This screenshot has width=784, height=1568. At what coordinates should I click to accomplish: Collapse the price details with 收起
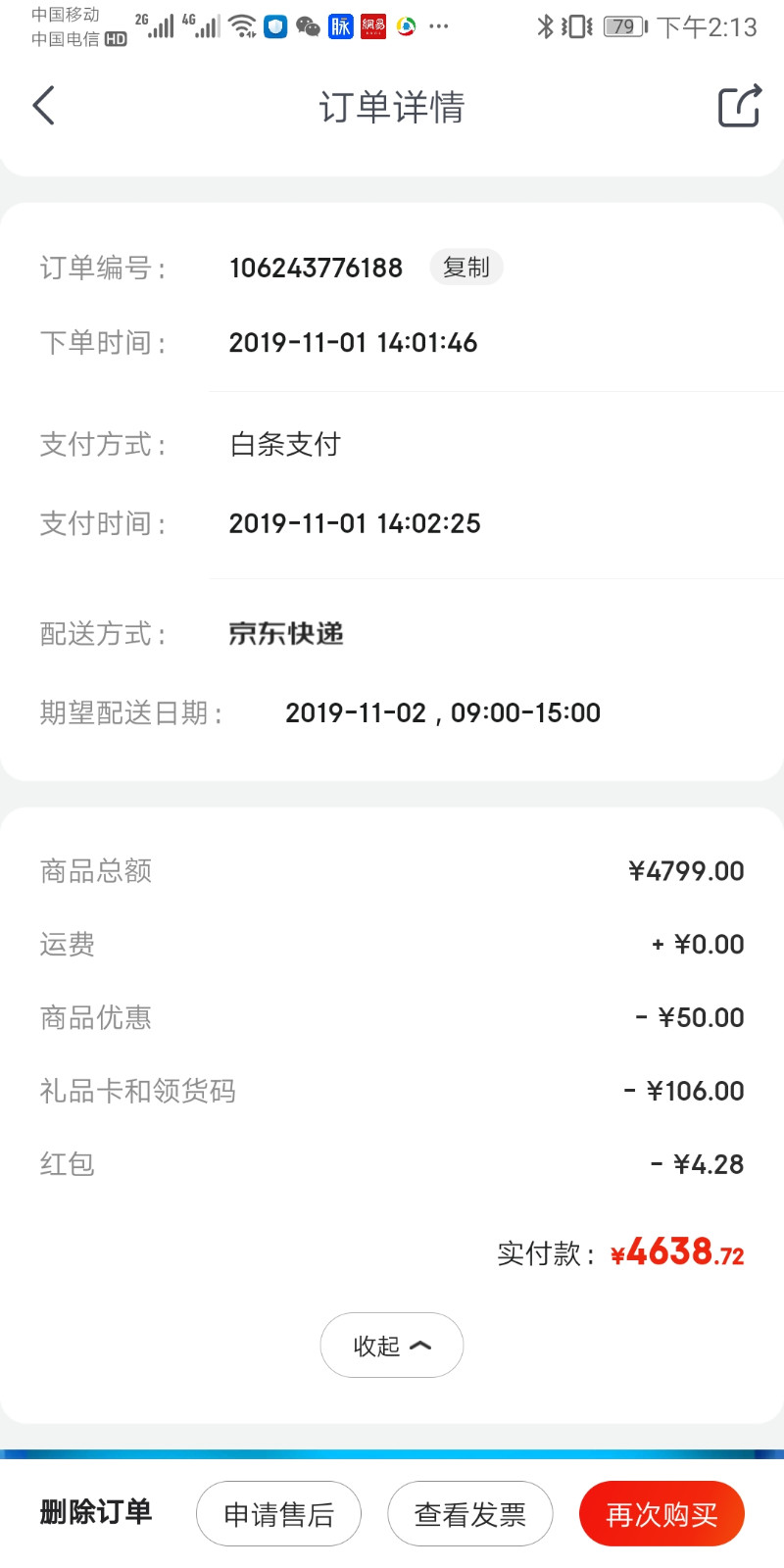coord(392,1346)
